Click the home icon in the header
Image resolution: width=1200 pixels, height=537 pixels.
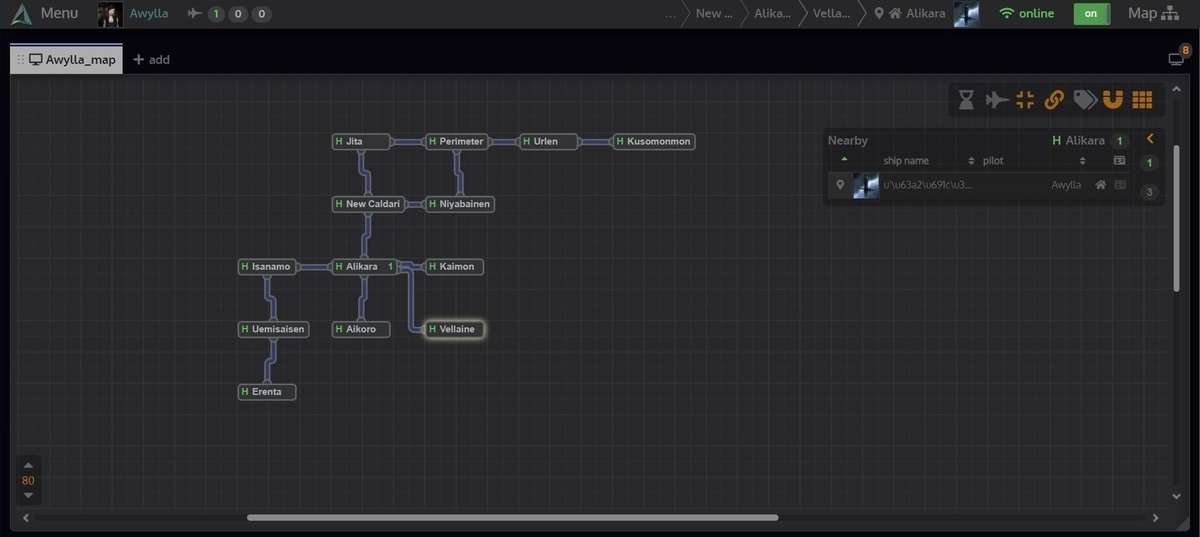click(x=896, y=14)
